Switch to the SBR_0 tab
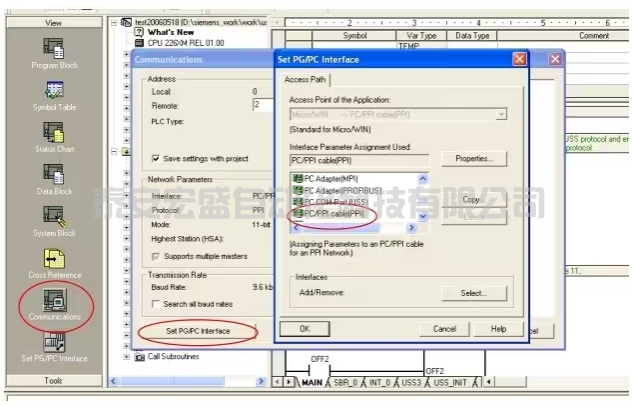Image resolution: width=635 pixels, height=406 pixels. click(x=344, y=381)
